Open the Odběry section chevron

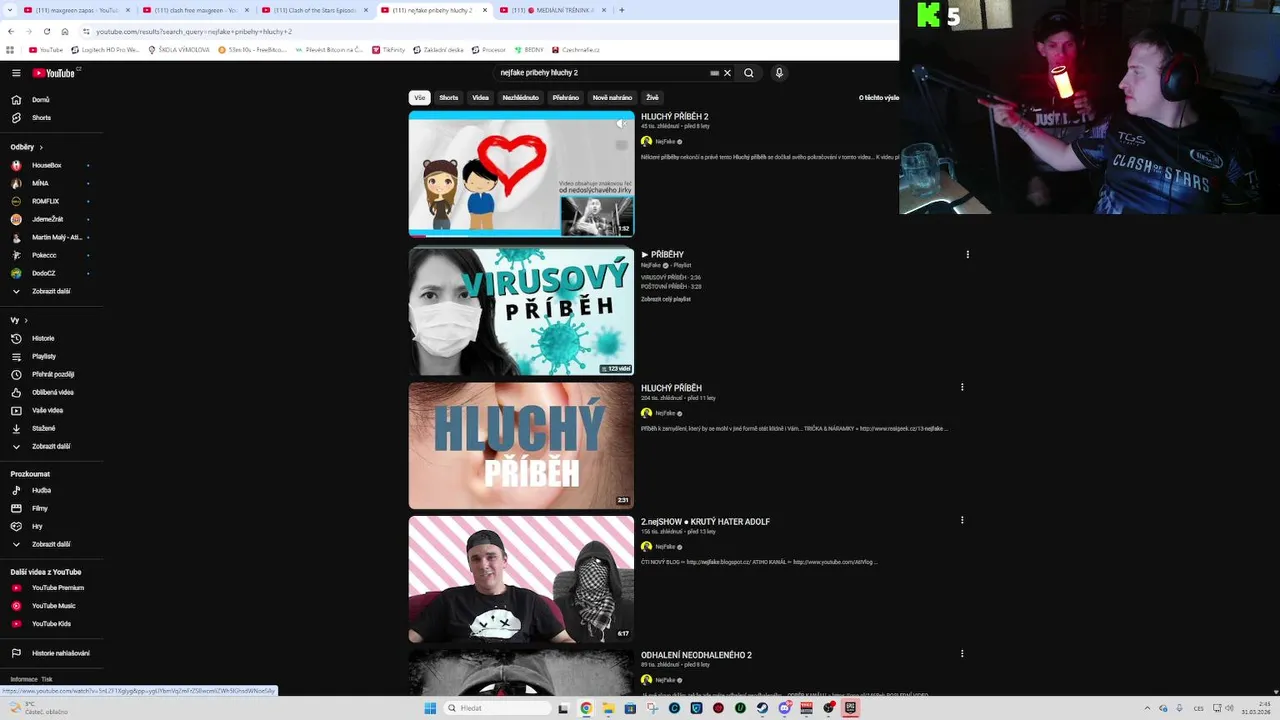41,147
